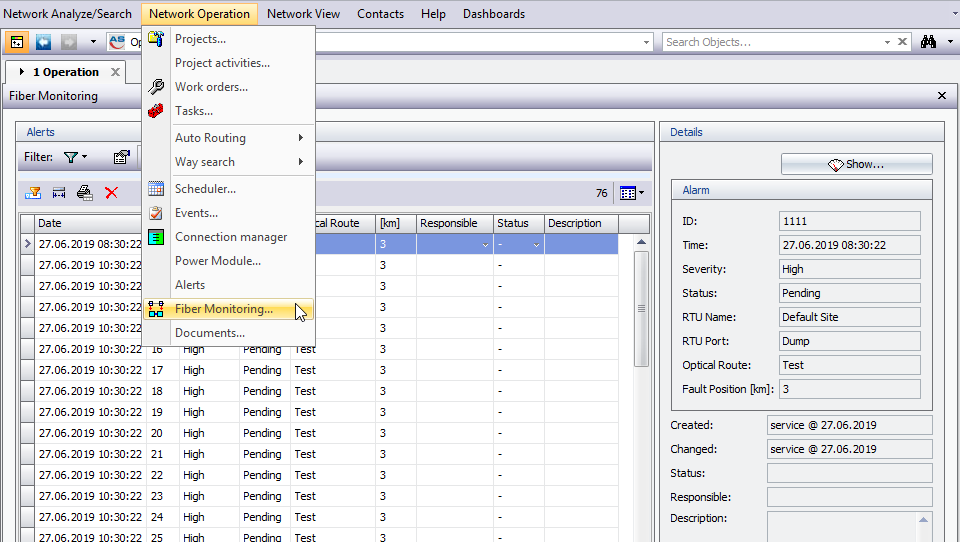Click the green Connection manager icon

coord(156,237)
